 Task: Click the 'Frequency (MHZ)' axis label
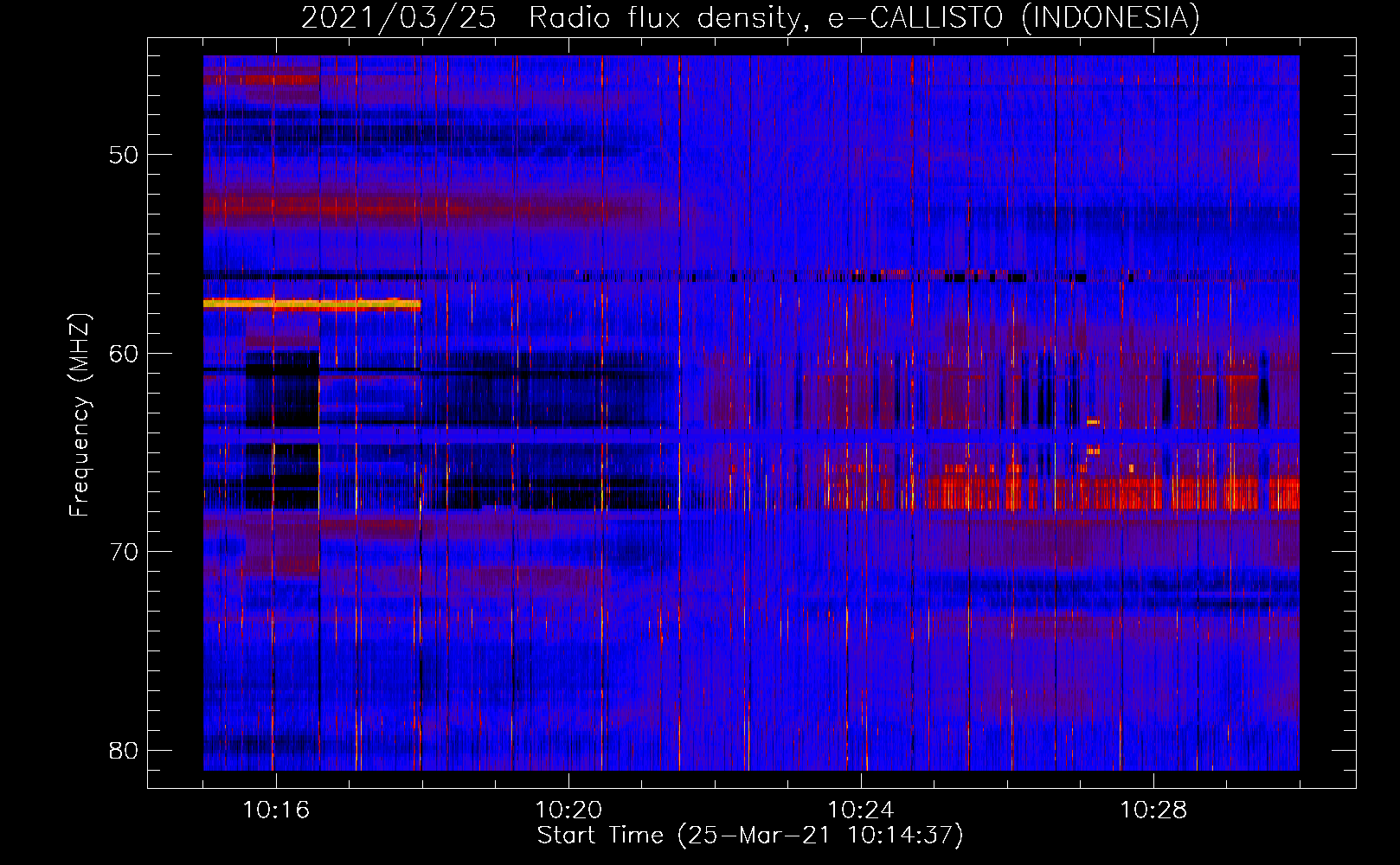coord(80,414)
